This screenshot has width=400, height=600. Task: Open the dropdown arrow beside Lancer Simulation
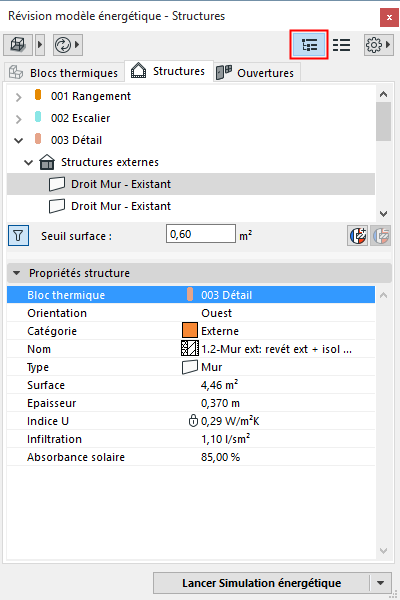[x=380, y=583]
